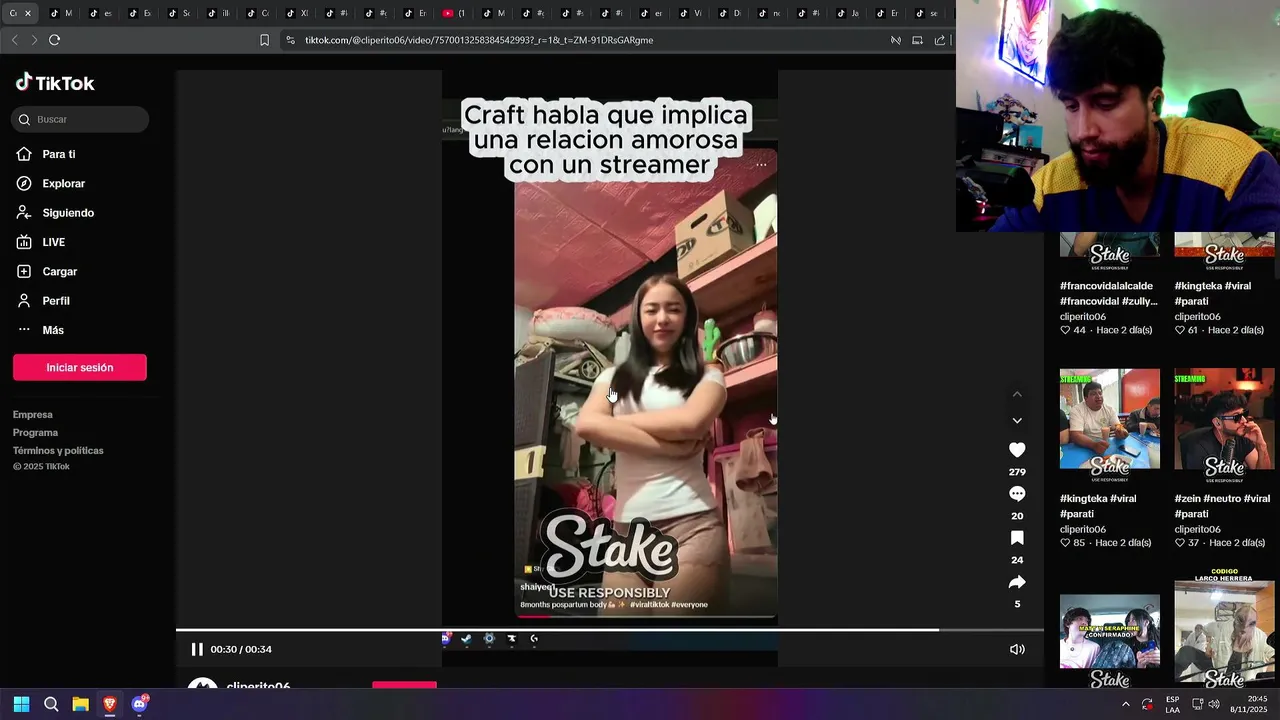Open the Perfil profile icon
Image resolution: width=1280 pixels, height=720 pixels.
click(x=24, y=300)
